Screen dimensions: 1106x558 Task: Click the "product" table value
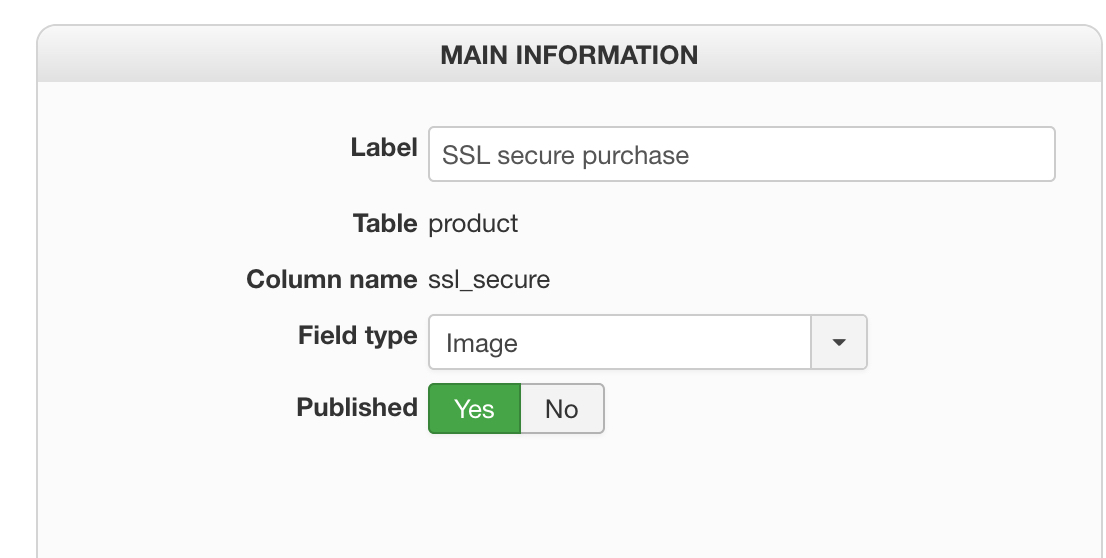coord(473,223)
